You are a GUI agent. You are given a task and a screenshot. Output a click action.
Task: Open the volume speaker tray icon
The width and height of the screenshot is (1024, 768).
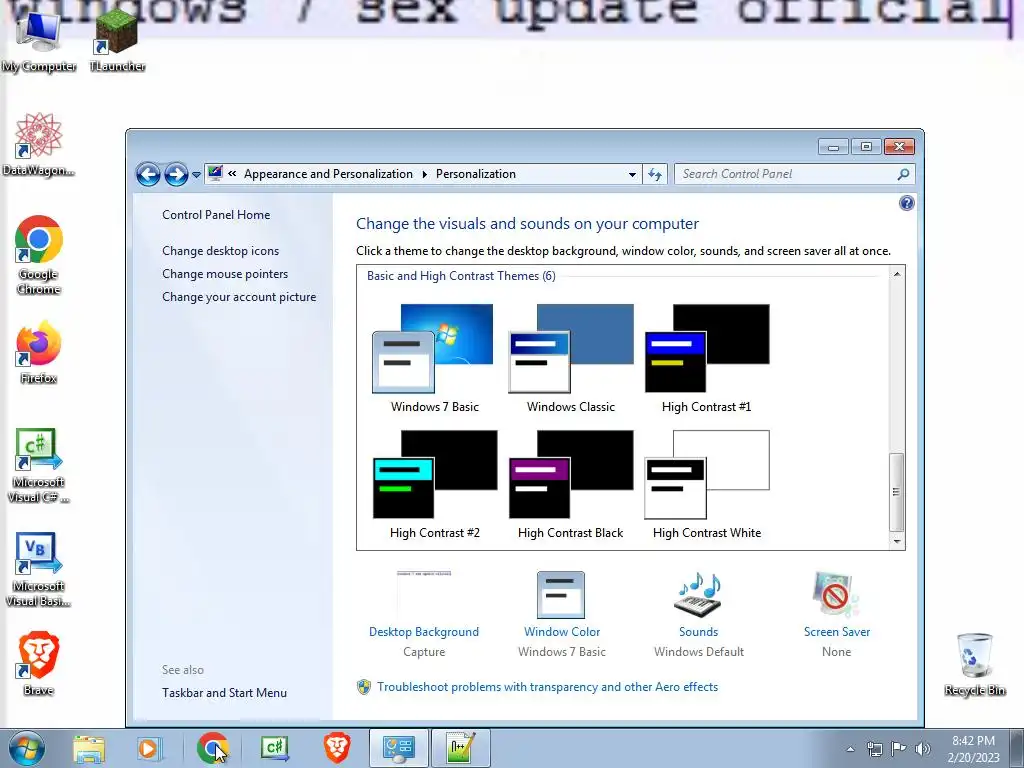923,749
